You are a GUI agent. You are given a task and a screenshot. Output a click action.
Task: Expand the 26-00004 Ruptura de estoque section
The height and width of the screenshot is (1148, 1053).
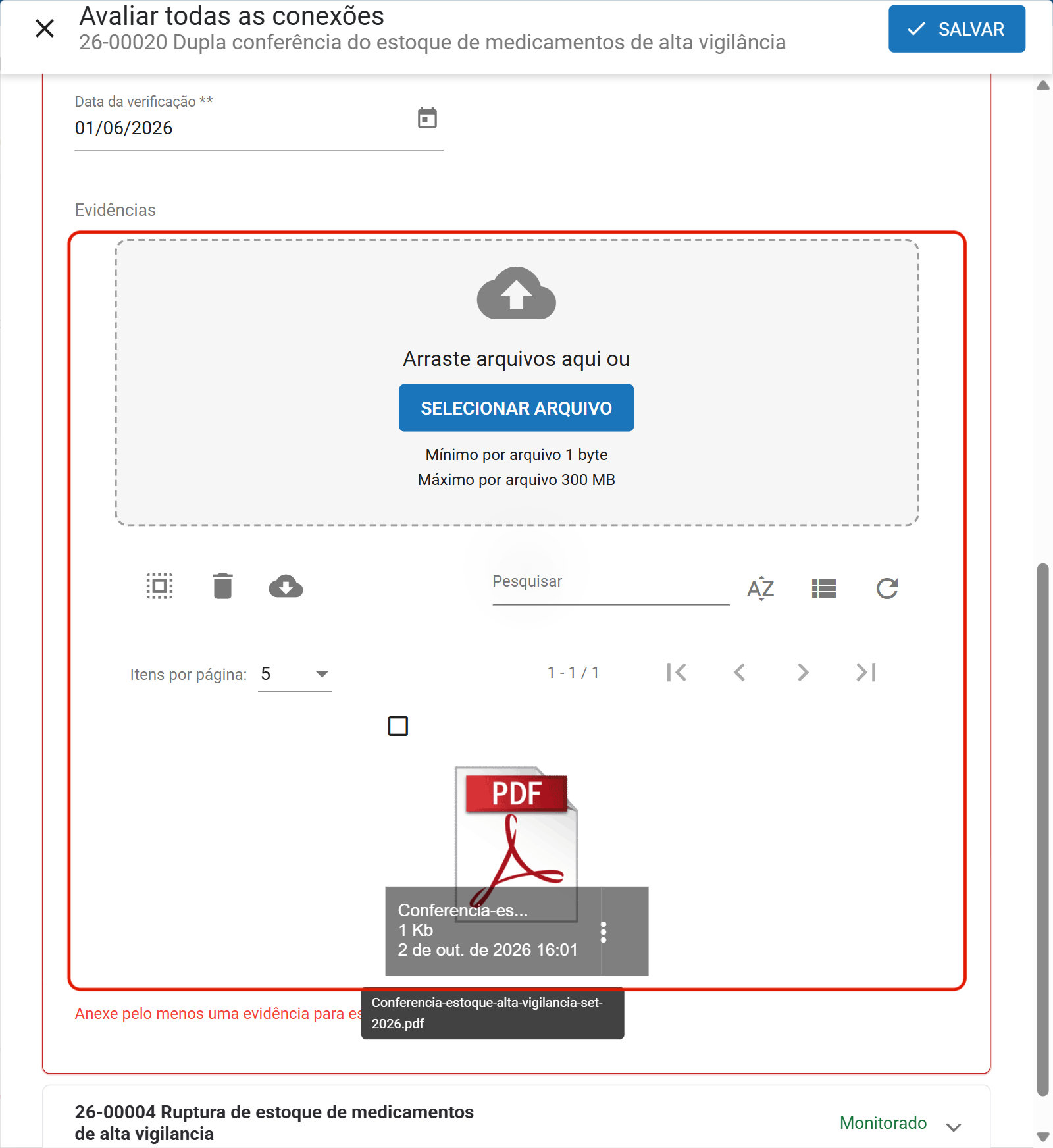954,1127
